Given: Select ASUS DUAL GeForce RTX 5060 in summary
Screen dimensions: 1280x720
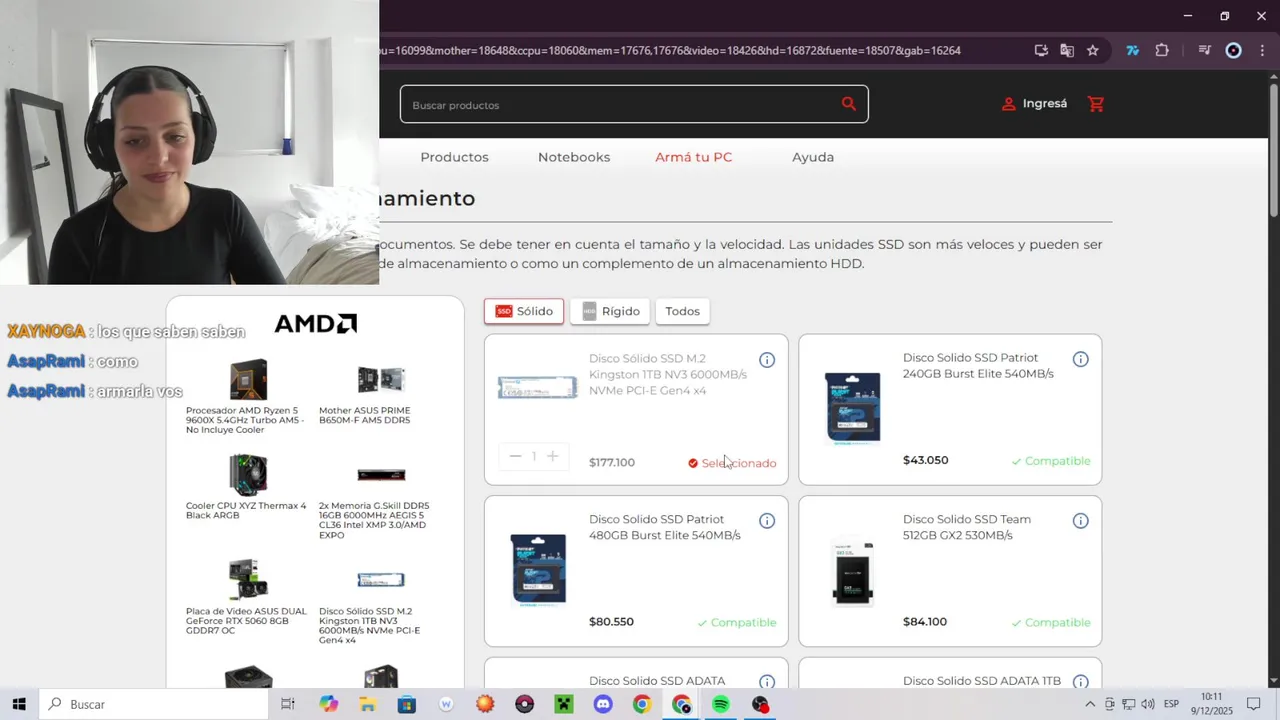Looking at the screenshot, I should point(246,597).
